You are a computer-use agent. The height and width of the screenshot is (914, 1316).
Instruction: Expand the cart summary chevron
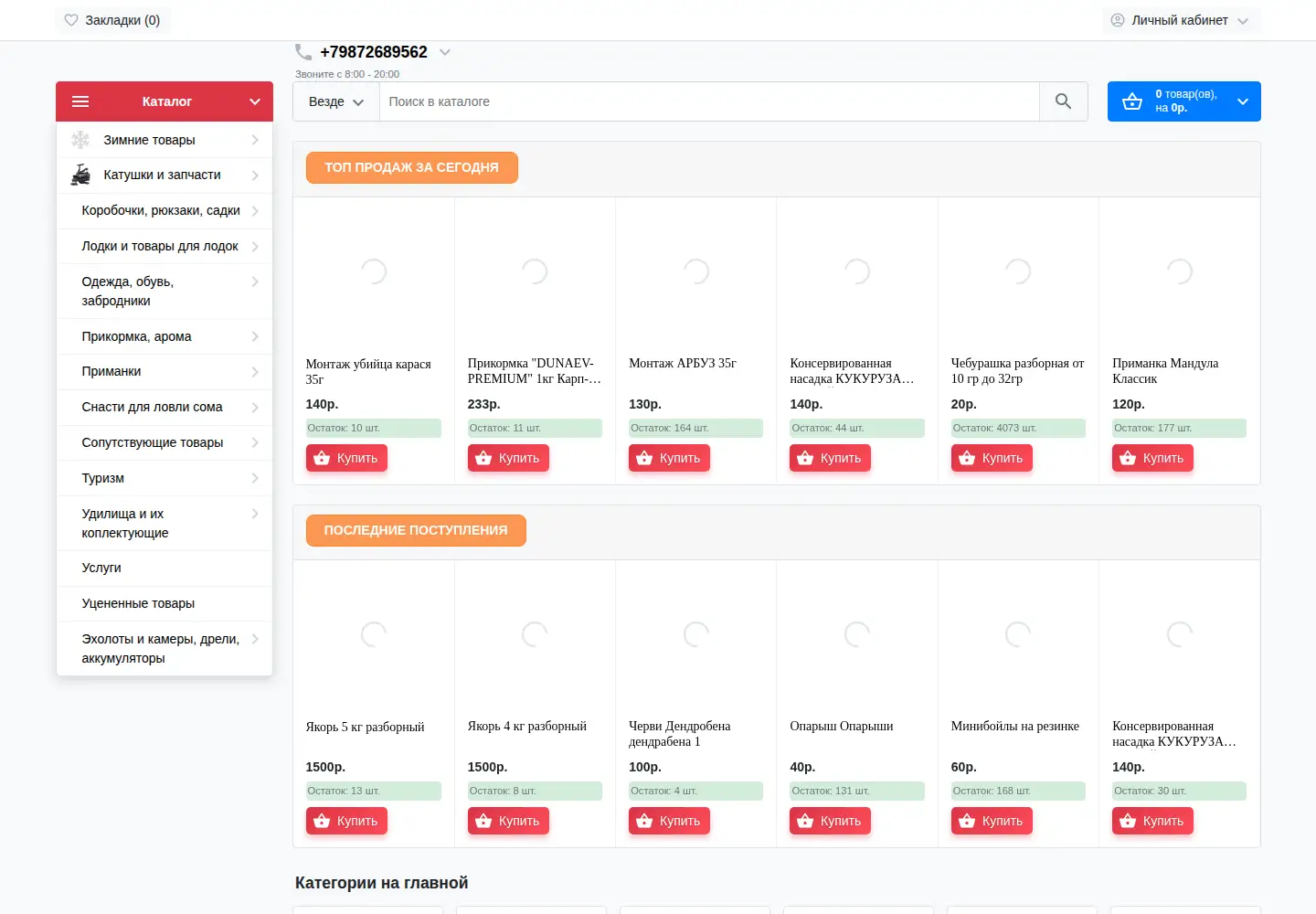coord(1243,101)
